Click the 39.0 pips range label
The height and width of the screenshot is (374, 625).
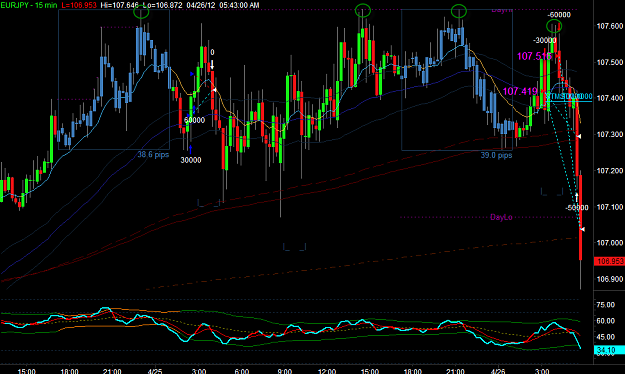[496, 155]
